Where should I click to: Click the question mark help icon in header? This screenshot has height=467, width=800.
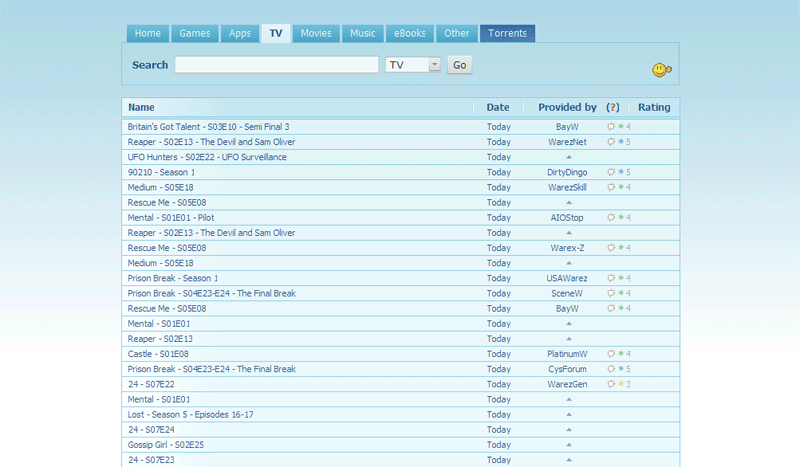tap(613, 107)
